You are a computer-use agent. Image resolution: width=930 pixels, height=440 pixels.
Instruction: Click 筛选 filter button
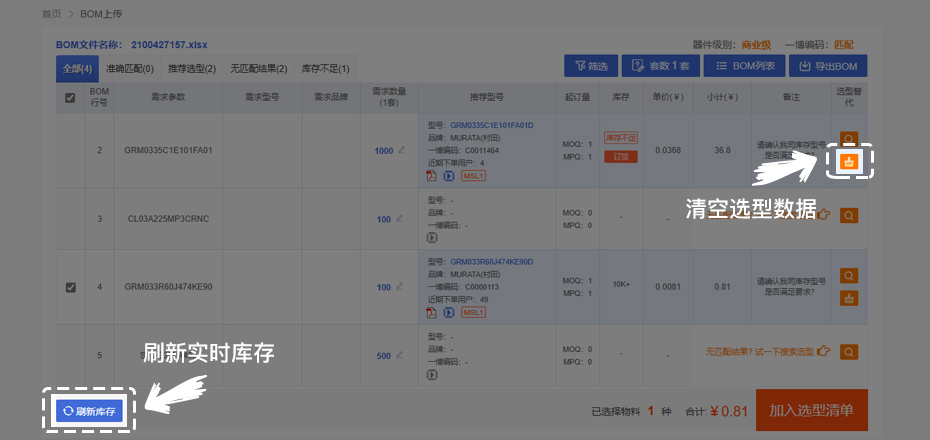591,66
